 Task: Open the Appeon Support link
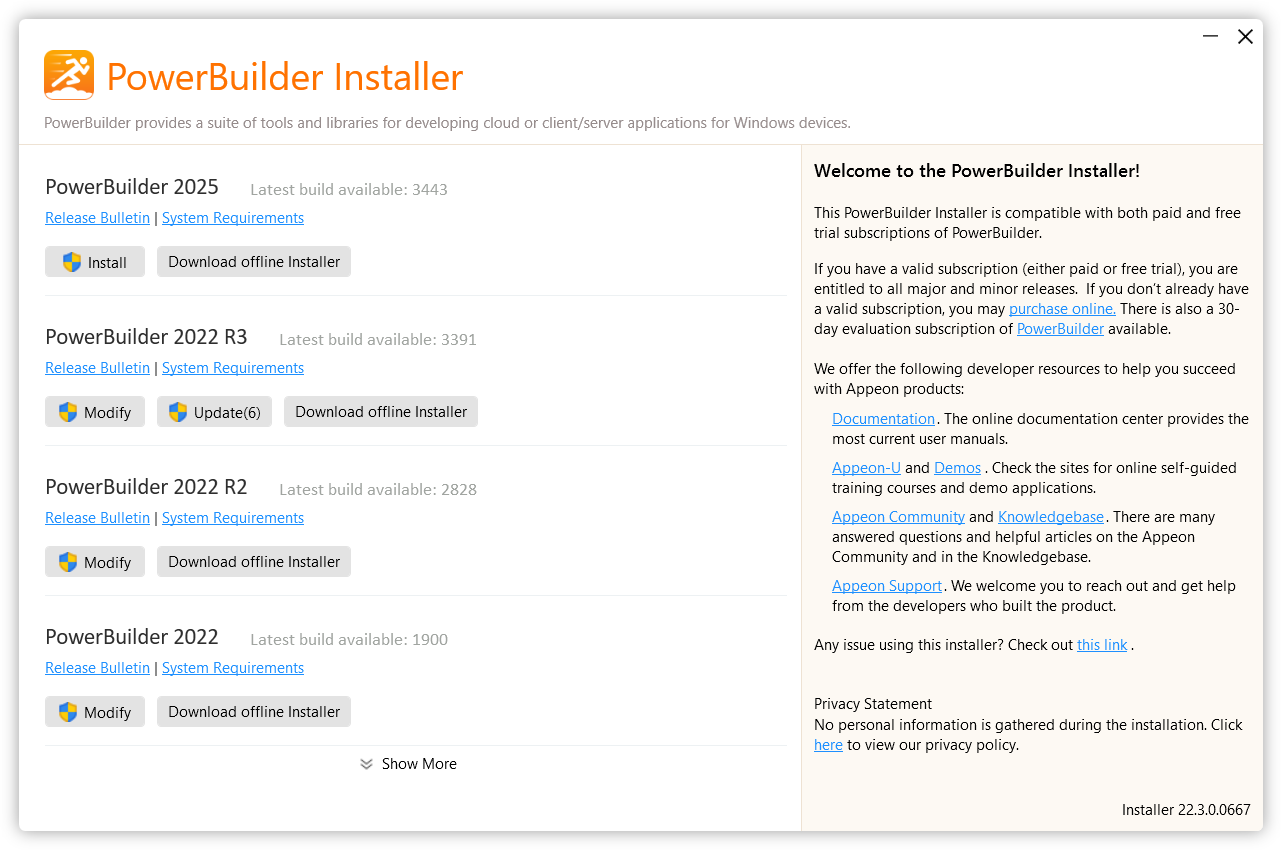point(887,586)
